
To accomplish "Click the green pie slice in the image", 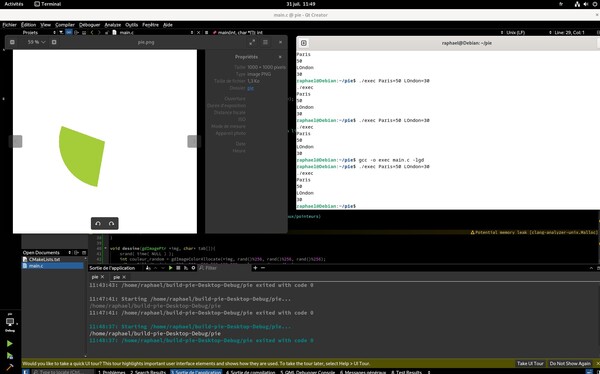I will 81,158.
